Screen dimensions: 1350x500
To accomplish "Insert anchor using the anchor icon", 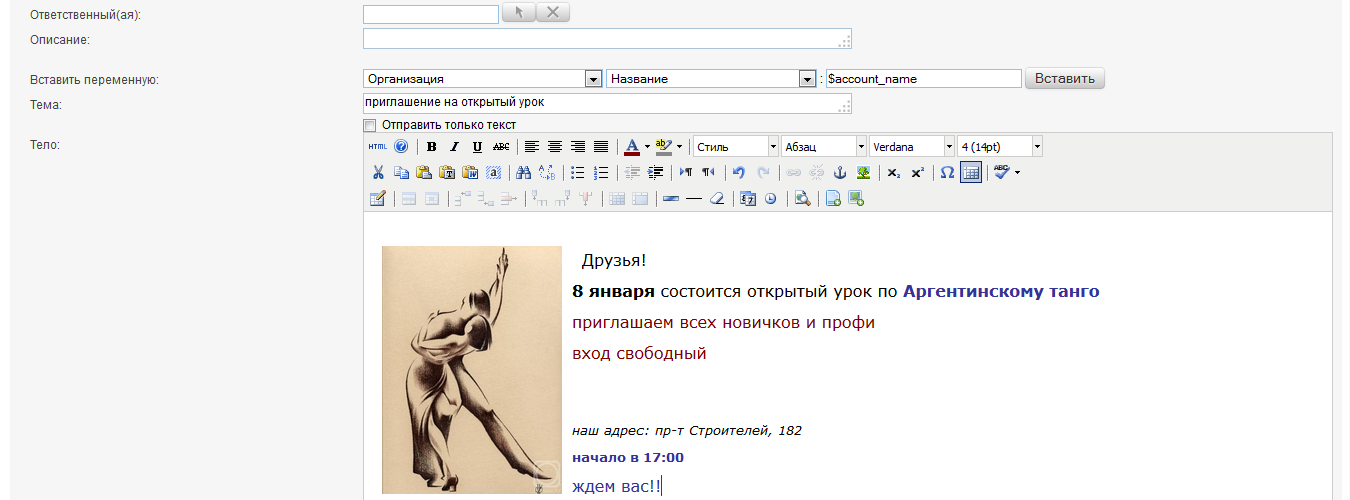I will [x=840, y=172].
